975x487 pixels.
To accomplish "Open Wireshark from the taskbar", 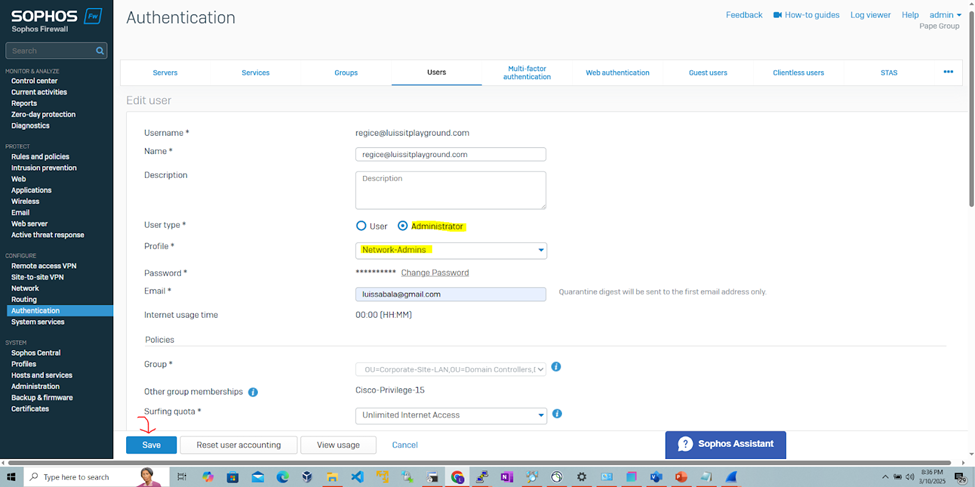I will click(731, 477).
